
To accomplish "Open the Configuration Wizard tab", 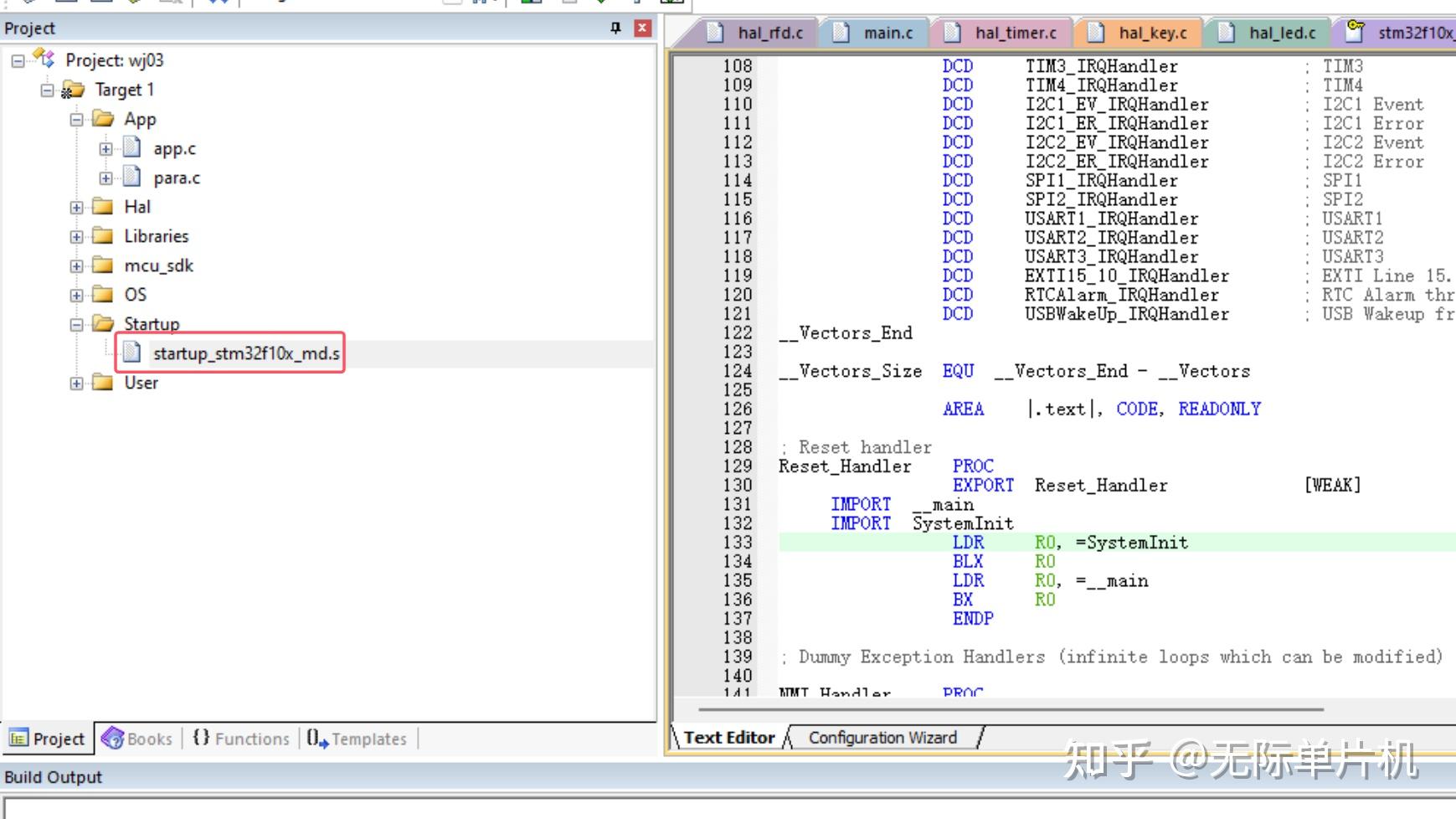I will [882, 737].
